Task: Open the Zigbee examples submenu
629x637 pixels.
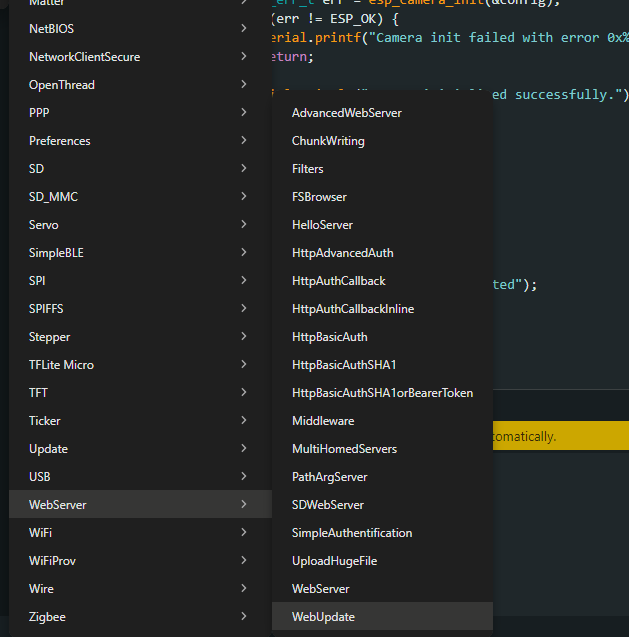Action: point(140,617)
